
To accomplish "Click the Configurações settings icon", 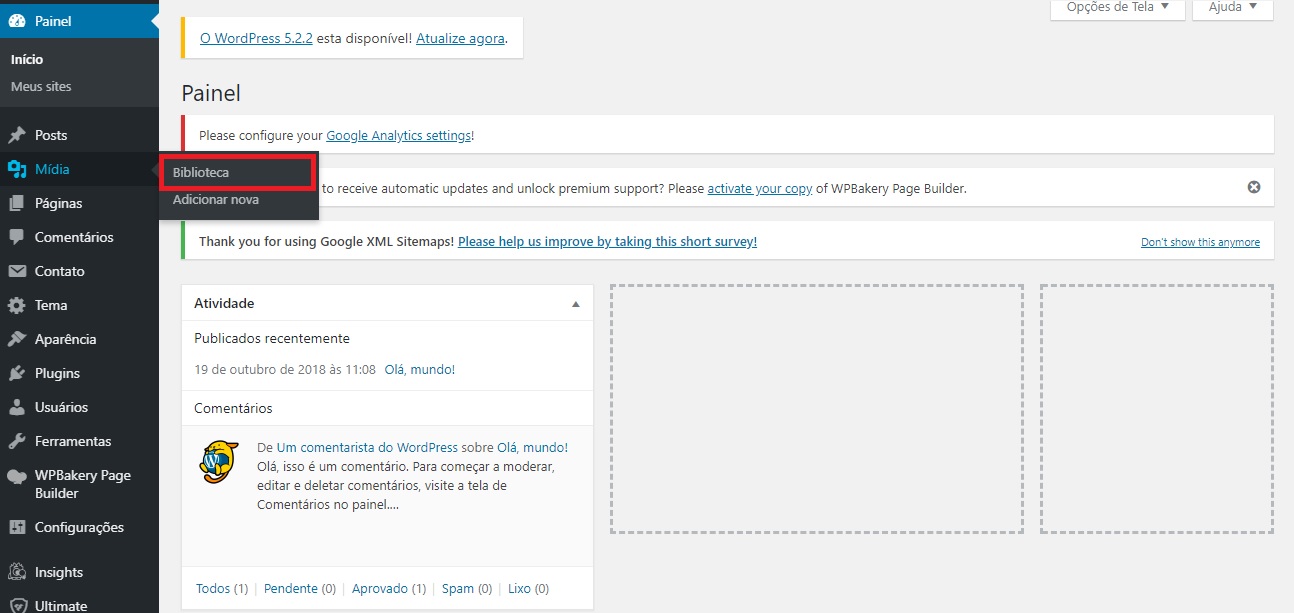I will point(18,527).
